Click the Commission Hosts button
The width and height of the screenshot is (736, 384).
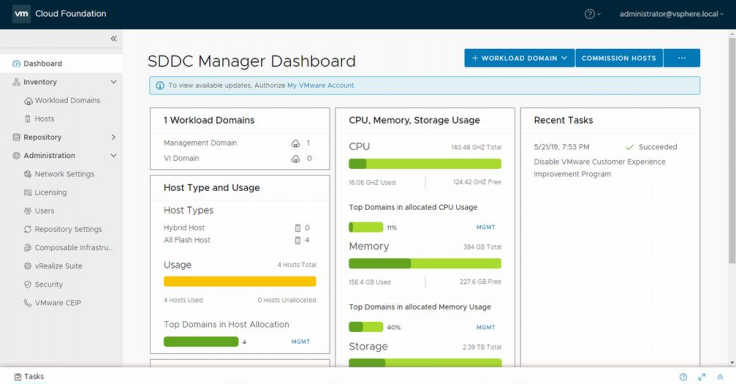click(619, 58)
